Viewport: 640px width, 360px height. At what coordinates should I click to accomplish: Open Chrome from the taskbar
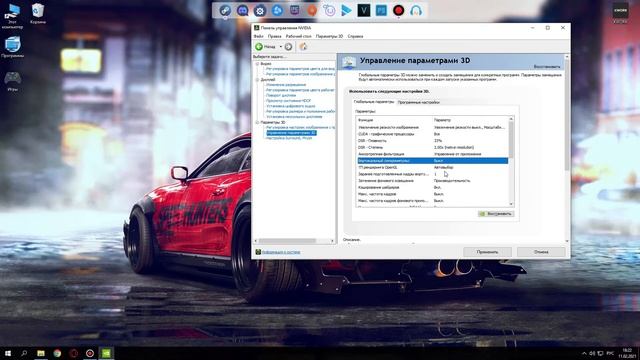tap(57, 353)
